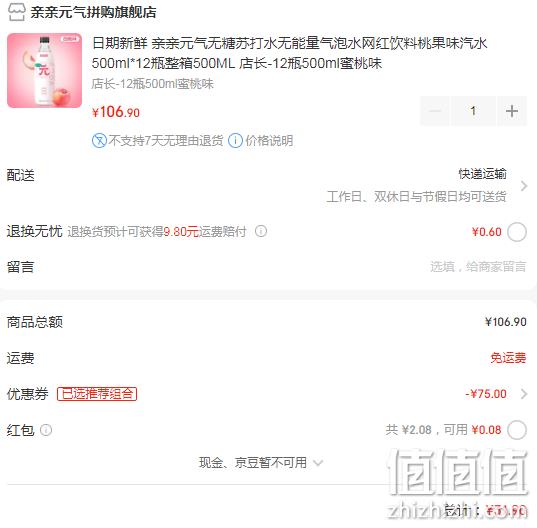Open the product title link
537x528 pixels.
pyautogui.click(x=289, y=53)
